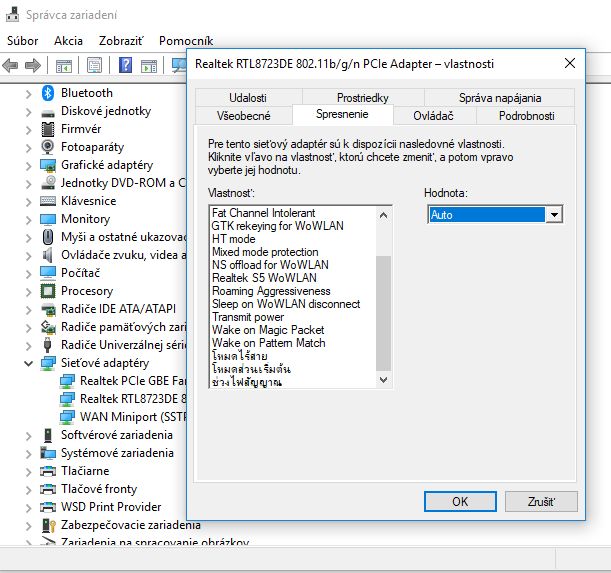Select the Zabezpečovacie zariadenia key icon
This screenshot has width=611, height=573.
pos(48,525)
